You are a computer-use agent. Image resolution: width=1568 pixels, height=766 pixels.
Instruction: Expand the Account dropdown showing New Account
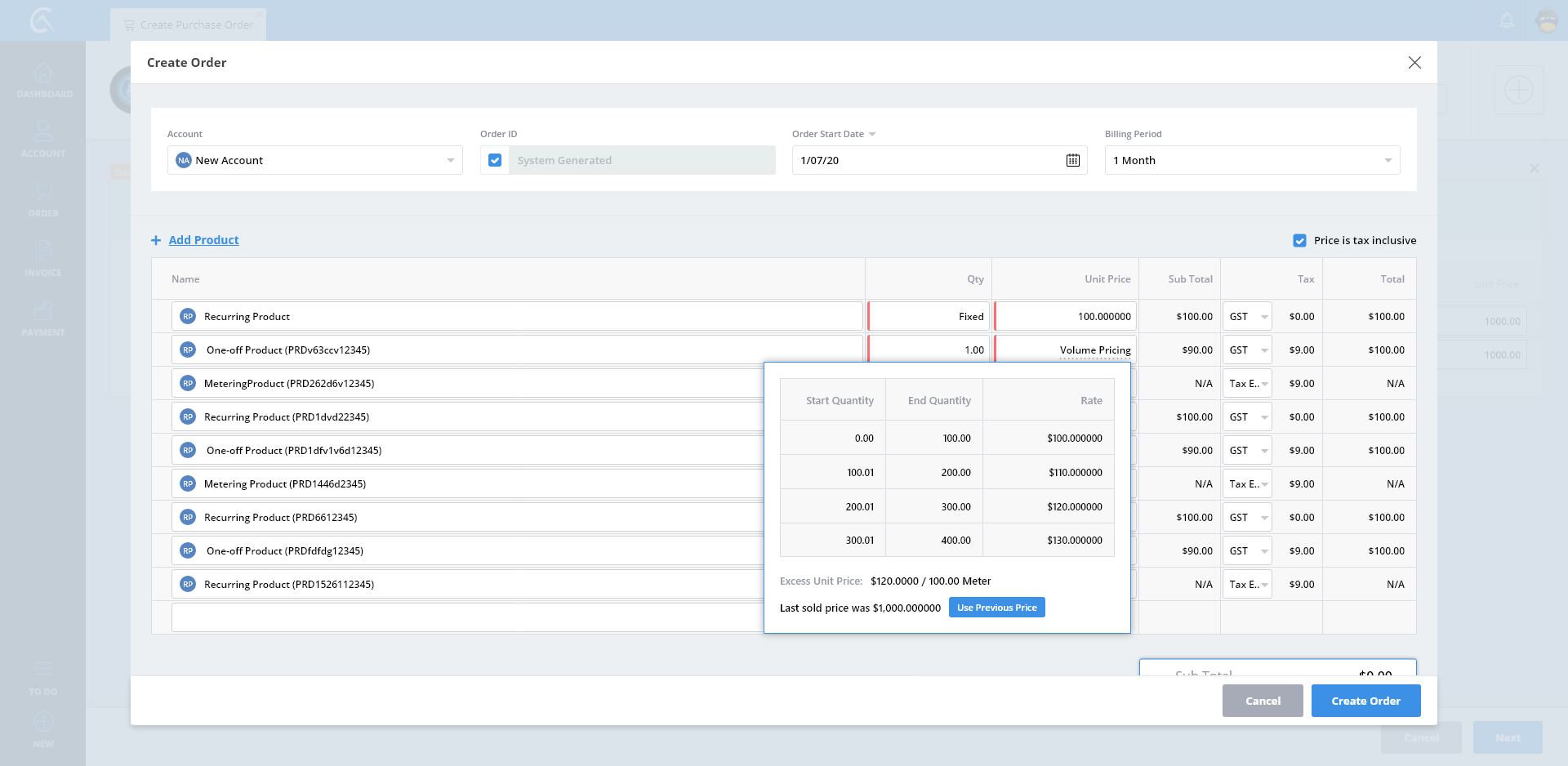[x=450, y=160]
